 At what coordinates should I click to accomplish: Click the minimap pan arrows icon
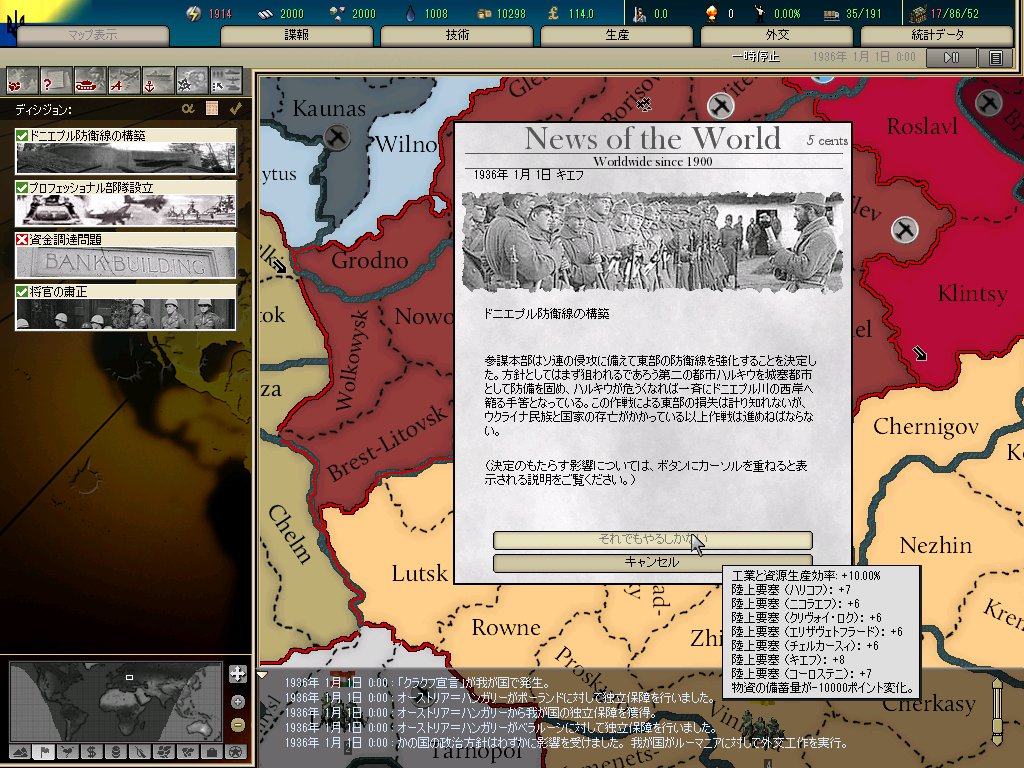point(238,674)
